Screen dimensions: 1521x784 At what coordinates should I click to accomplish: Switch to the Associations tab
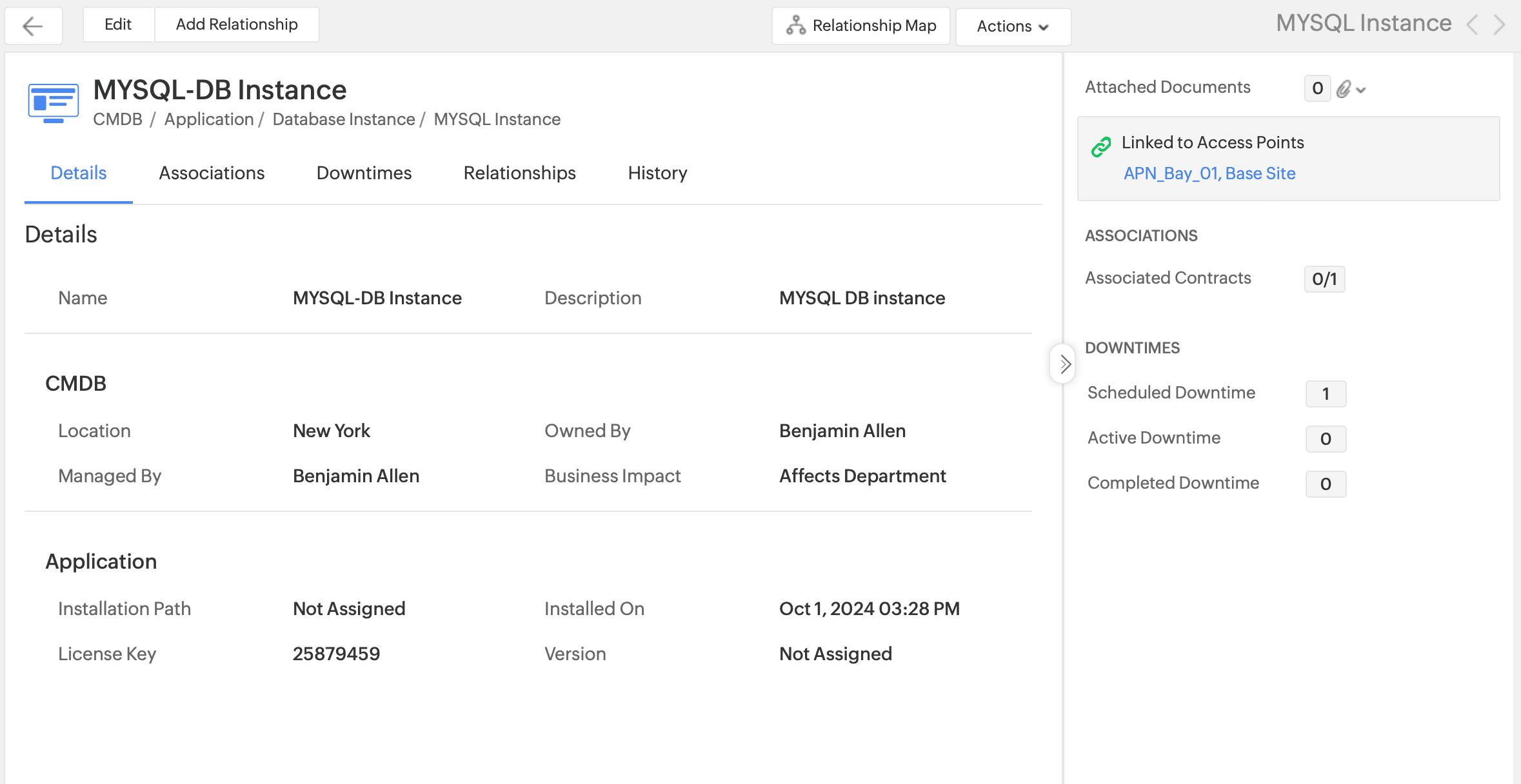coord(212,173)
